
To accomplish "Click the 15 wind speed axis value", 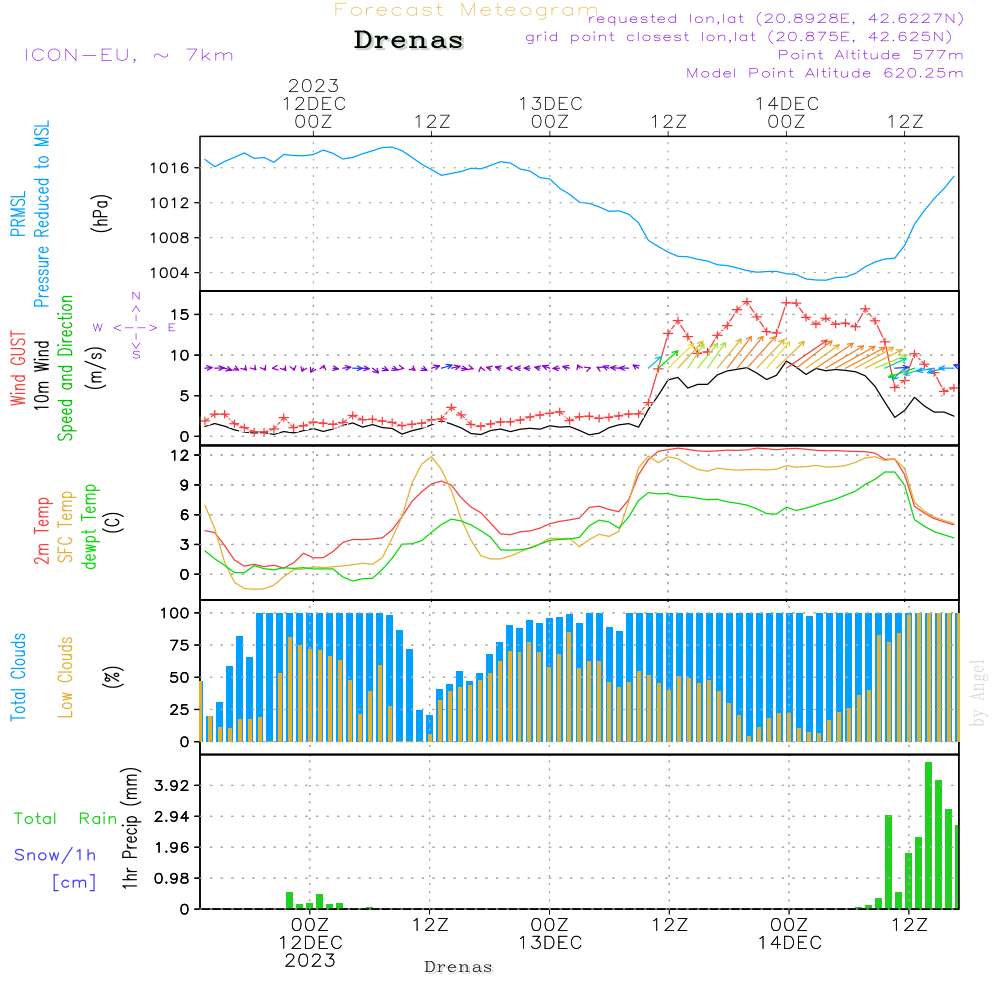I will [x=180, y=315].
